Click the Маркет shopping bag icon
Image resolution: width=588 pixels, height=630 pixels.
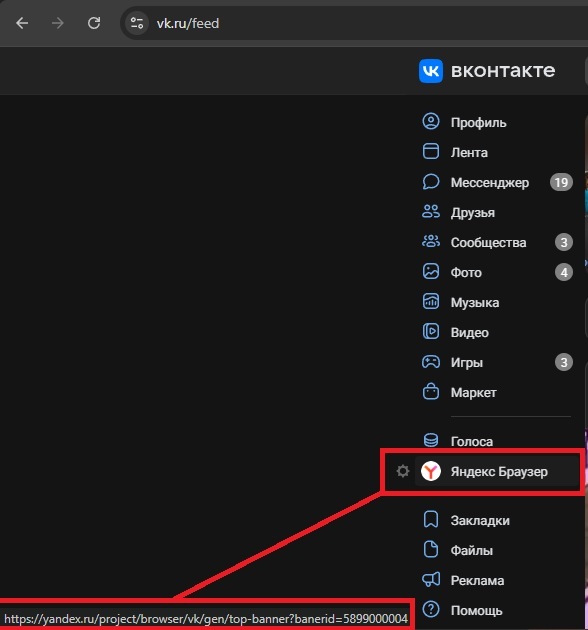431,391
